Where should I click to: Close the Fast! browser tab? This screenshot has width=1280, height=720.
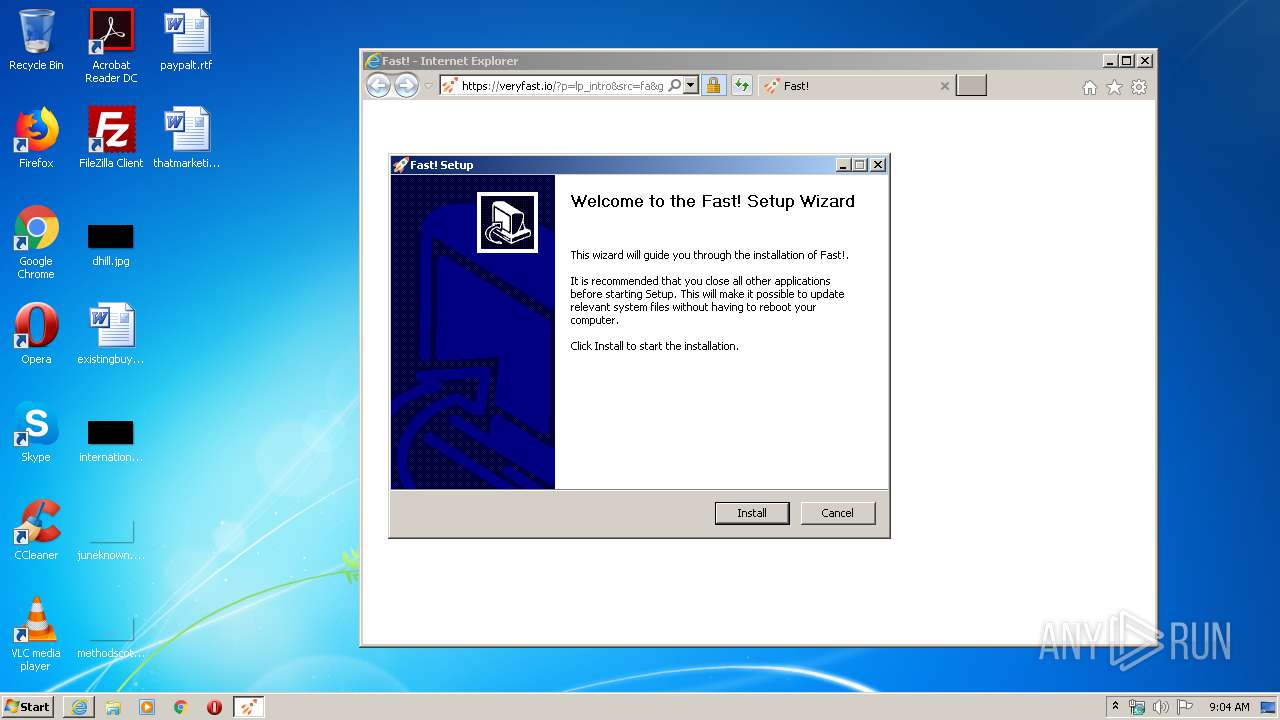(944, 86)
